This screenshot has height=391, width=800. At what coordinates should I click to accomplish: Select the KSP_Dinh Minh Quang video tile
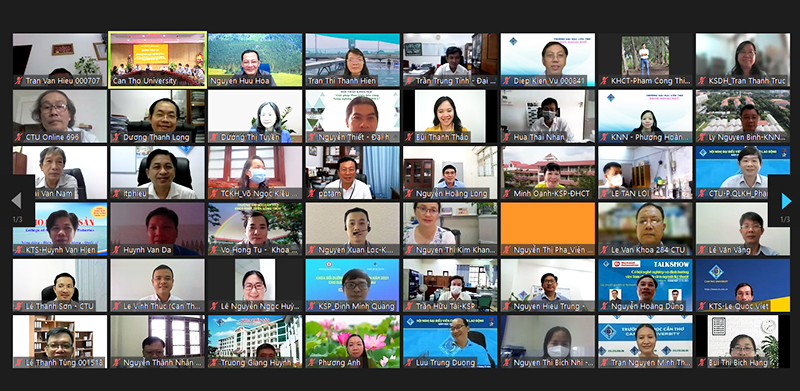[x=353, y=285]
